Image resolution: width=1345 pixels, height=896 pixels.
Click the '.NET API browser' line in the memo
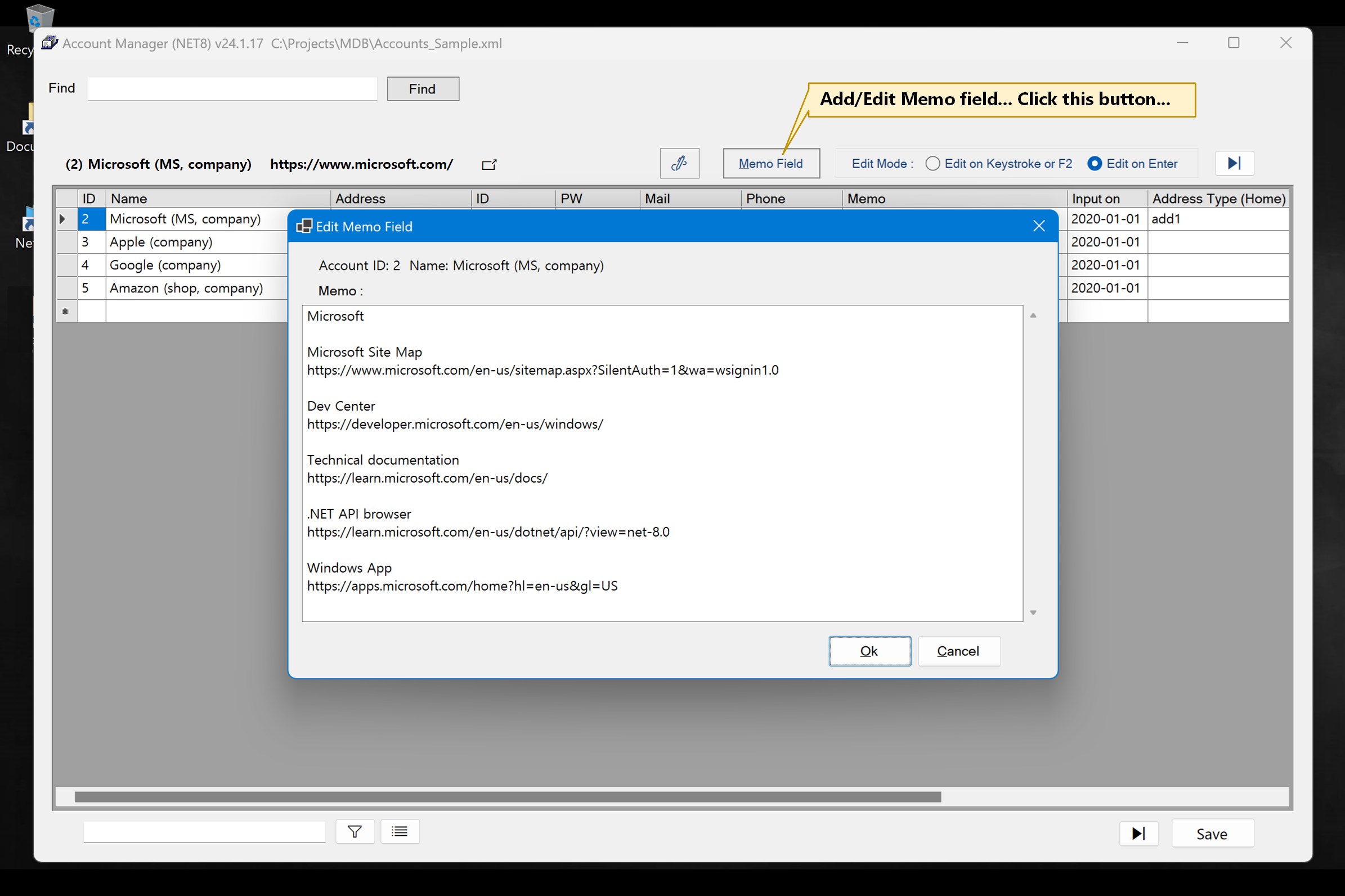coord(359,514)
